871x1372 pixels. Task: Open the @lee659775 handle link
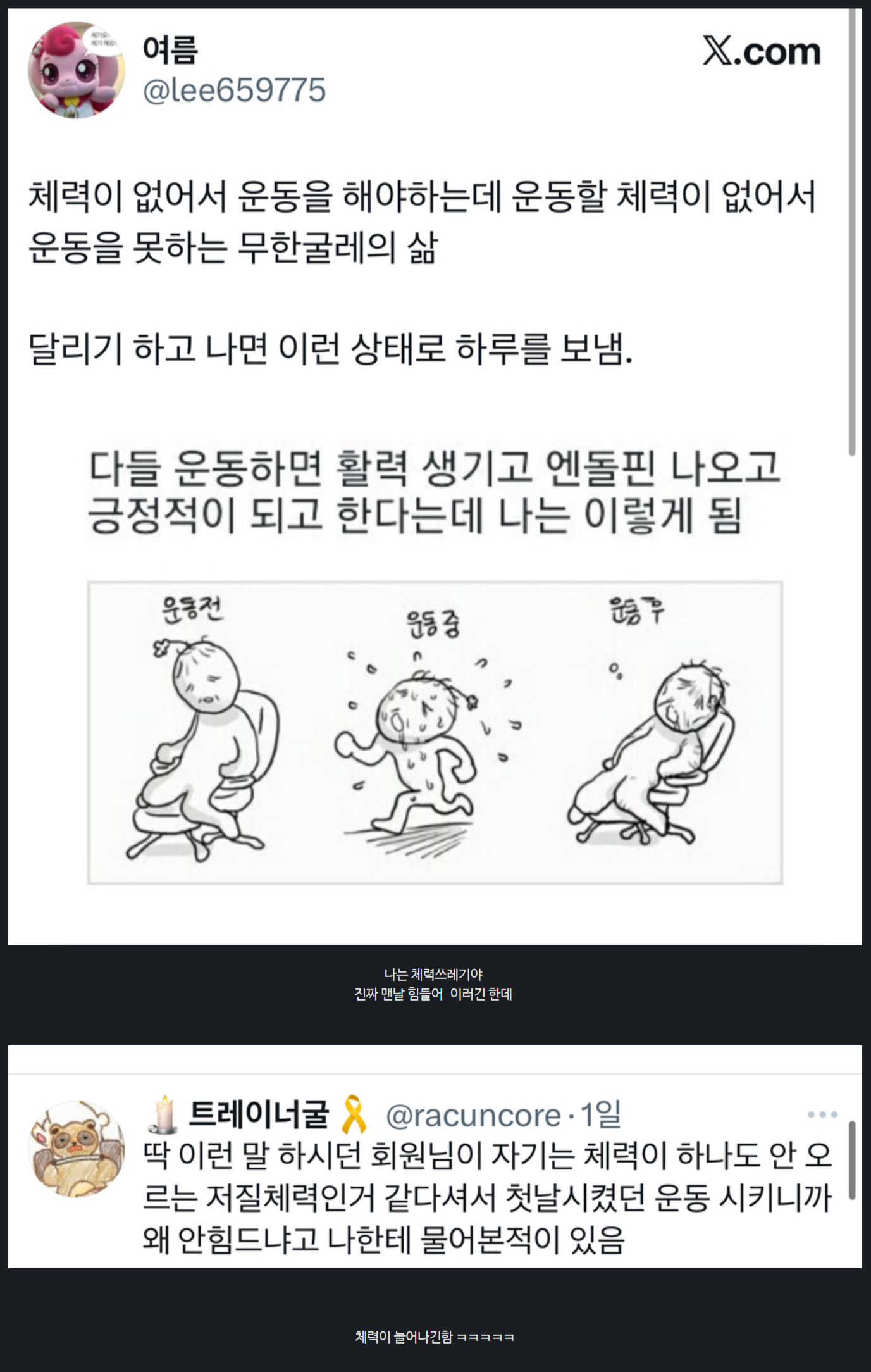234,90
